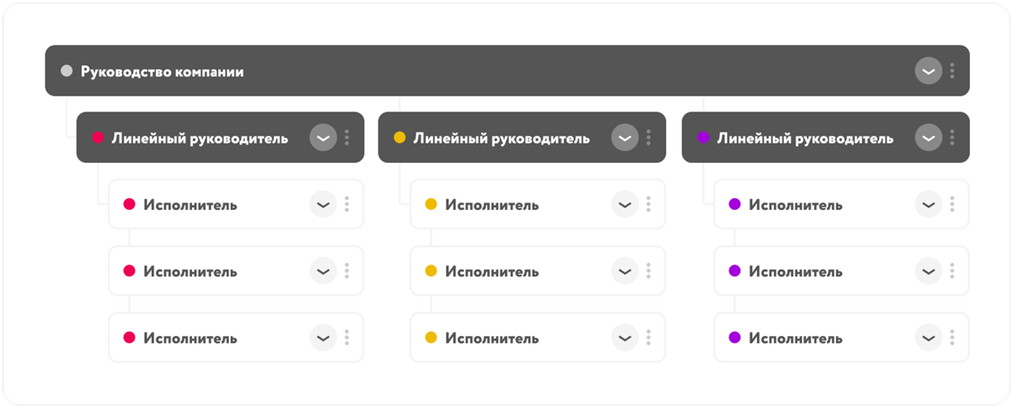Viewport: 1013px width, 408px height.
Task: Open three-dot menu of the bottom purple Исполнитель
Action: click(952, 338)
